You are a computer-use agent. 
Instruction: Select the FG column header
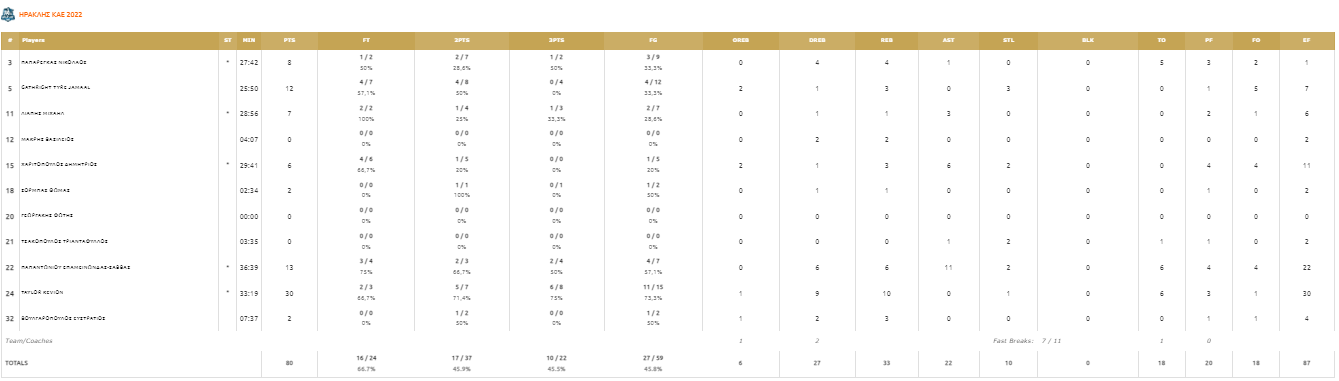tap(652, 40)
